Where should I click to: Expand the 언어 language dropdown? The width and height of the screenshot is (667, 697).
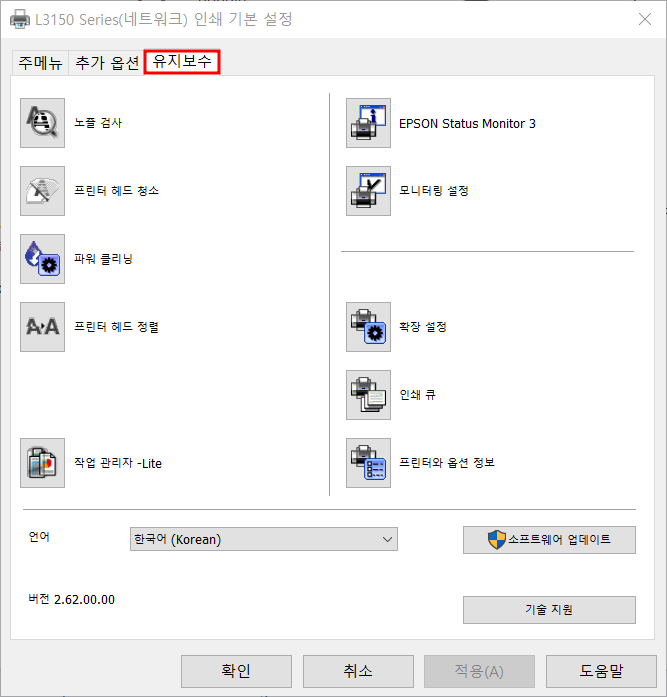tap(264, 539)
